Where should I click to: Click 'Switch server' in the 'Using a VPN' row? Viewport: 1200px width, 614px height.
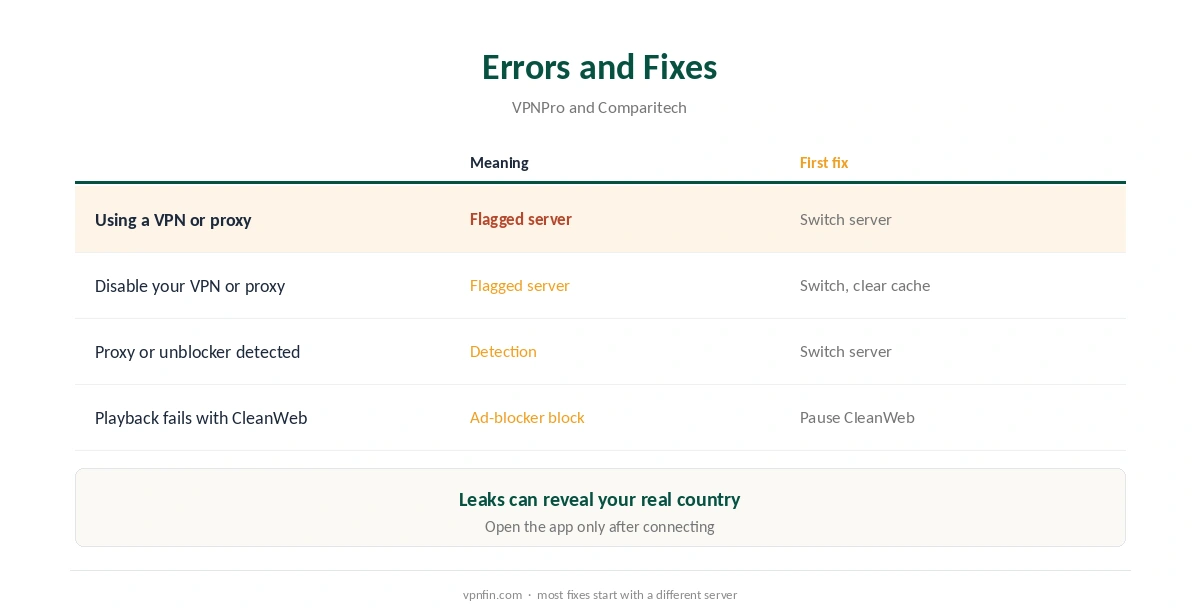tap(846, 219)
